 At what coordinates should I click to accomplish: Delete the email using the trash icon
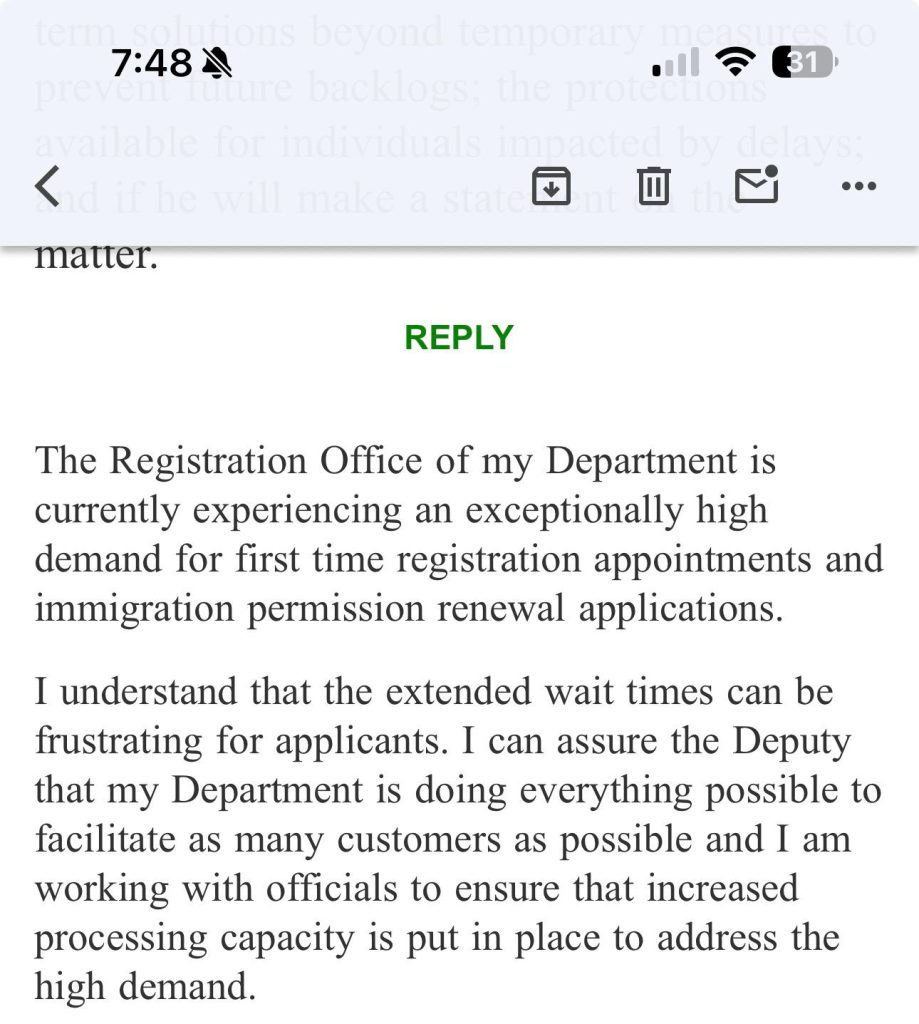[x=653, y=186]
